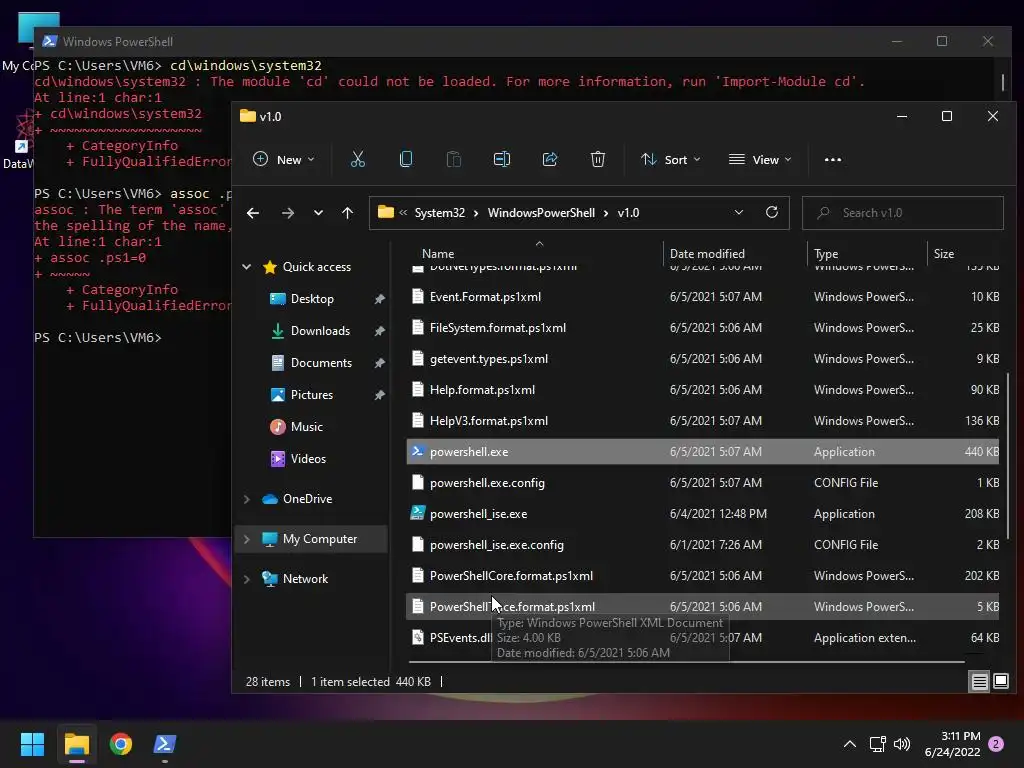Click in the Search v1.0 box
The height and width of the screenshot is (768, 1024).
(903, 213)
